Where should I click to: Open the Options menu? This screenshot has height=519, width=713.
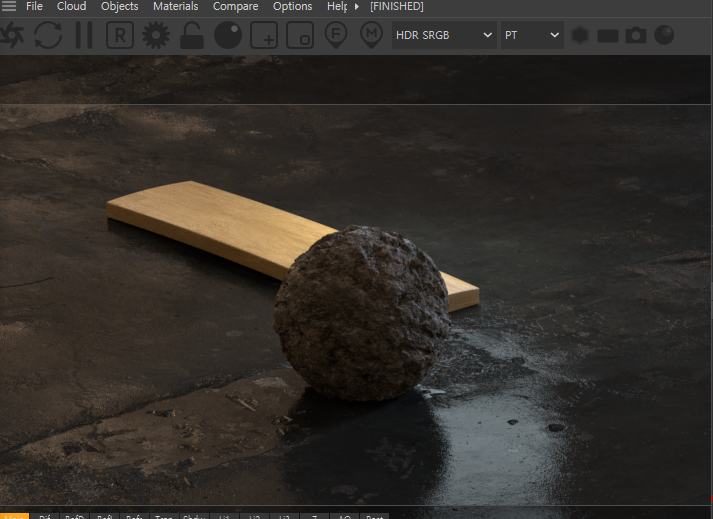click(x=292, y=6)
